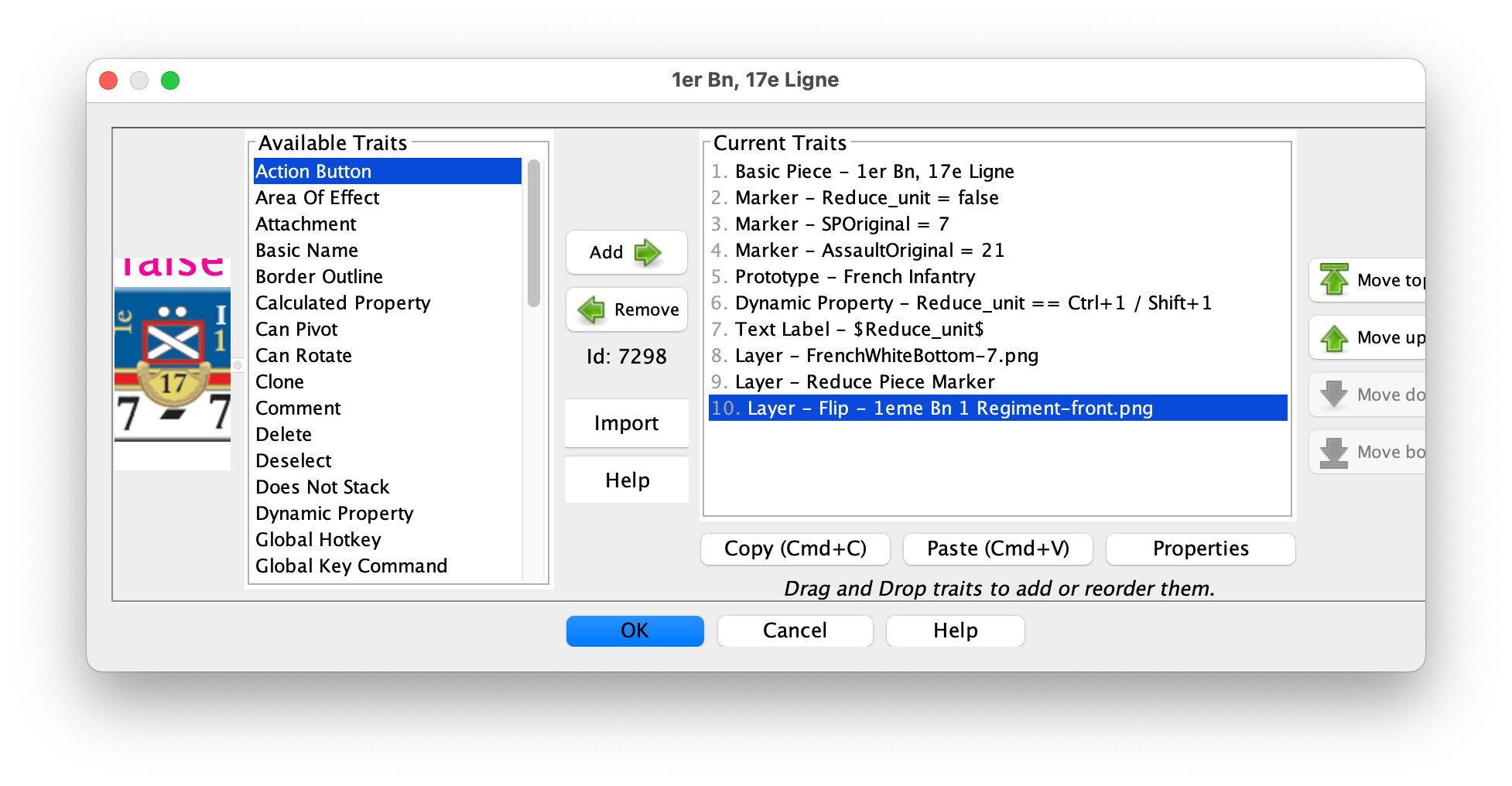Click the green Remove arrow icon
Screen dimensions: 1512x786
pyautogui.click(x=592, y=309)
